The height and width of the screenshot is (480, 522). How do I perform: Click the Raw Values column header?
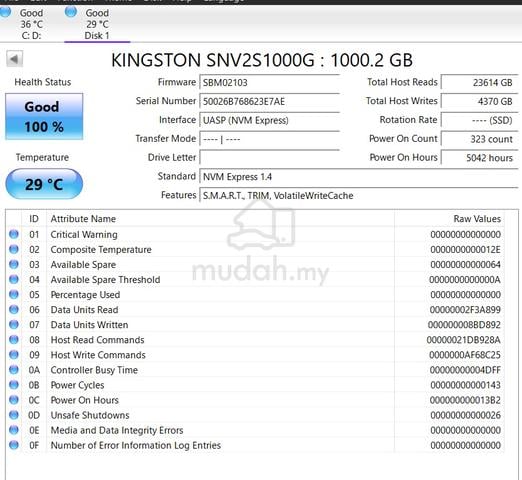point(477,219)
